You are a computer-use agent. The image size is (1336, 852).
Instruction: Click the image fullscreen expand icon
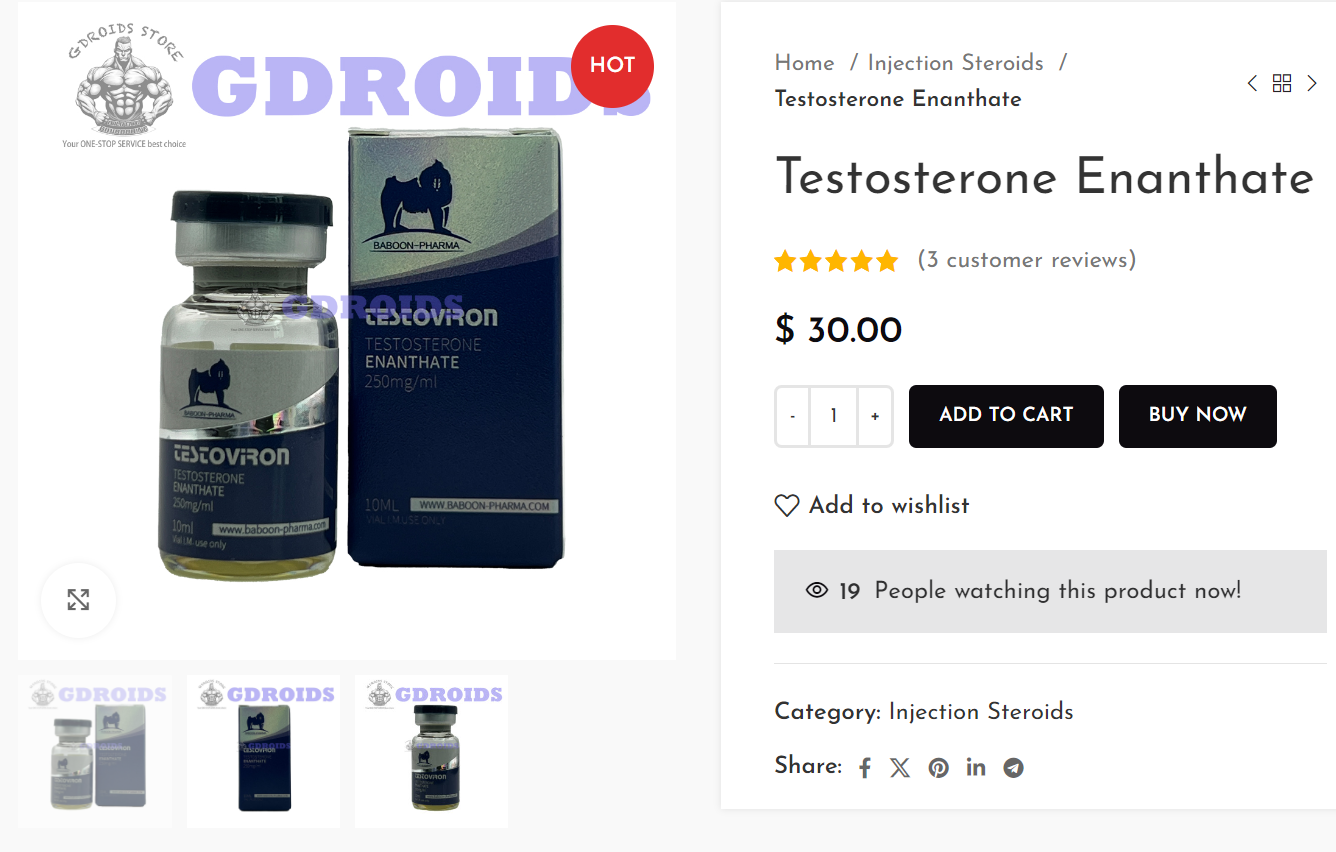(x=78, y=600)
